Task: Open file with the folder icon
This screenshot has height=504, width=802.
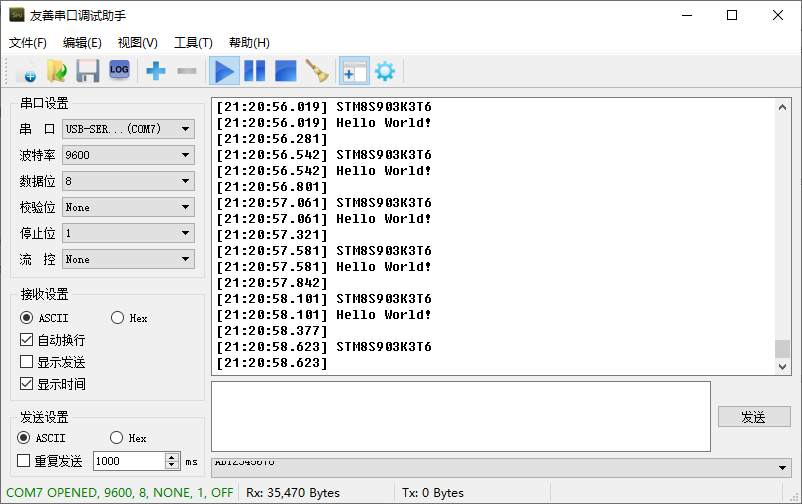Action: tap(57, 71)
